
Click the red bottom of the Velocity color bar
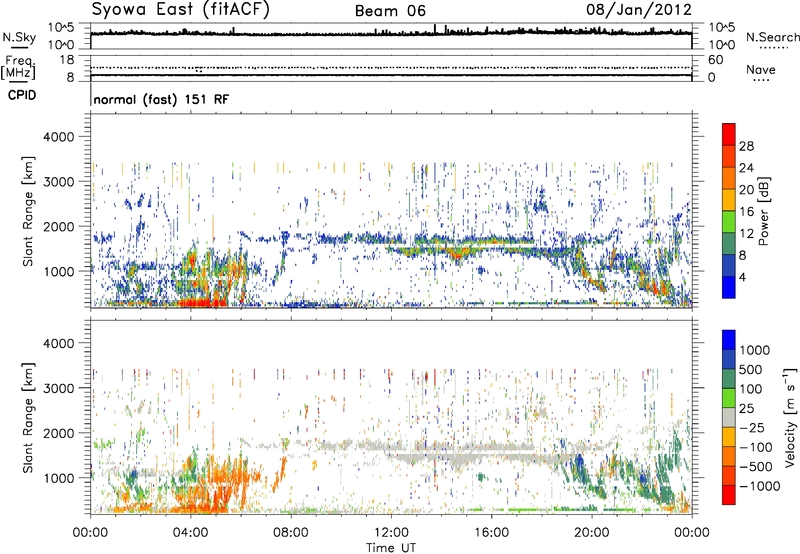(729, 495)
